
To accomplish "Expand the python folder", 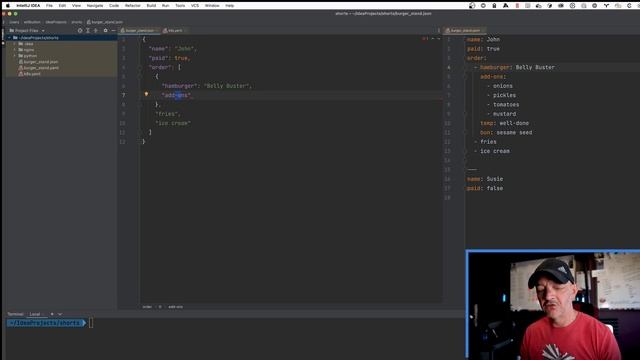I will click(15, 56).
